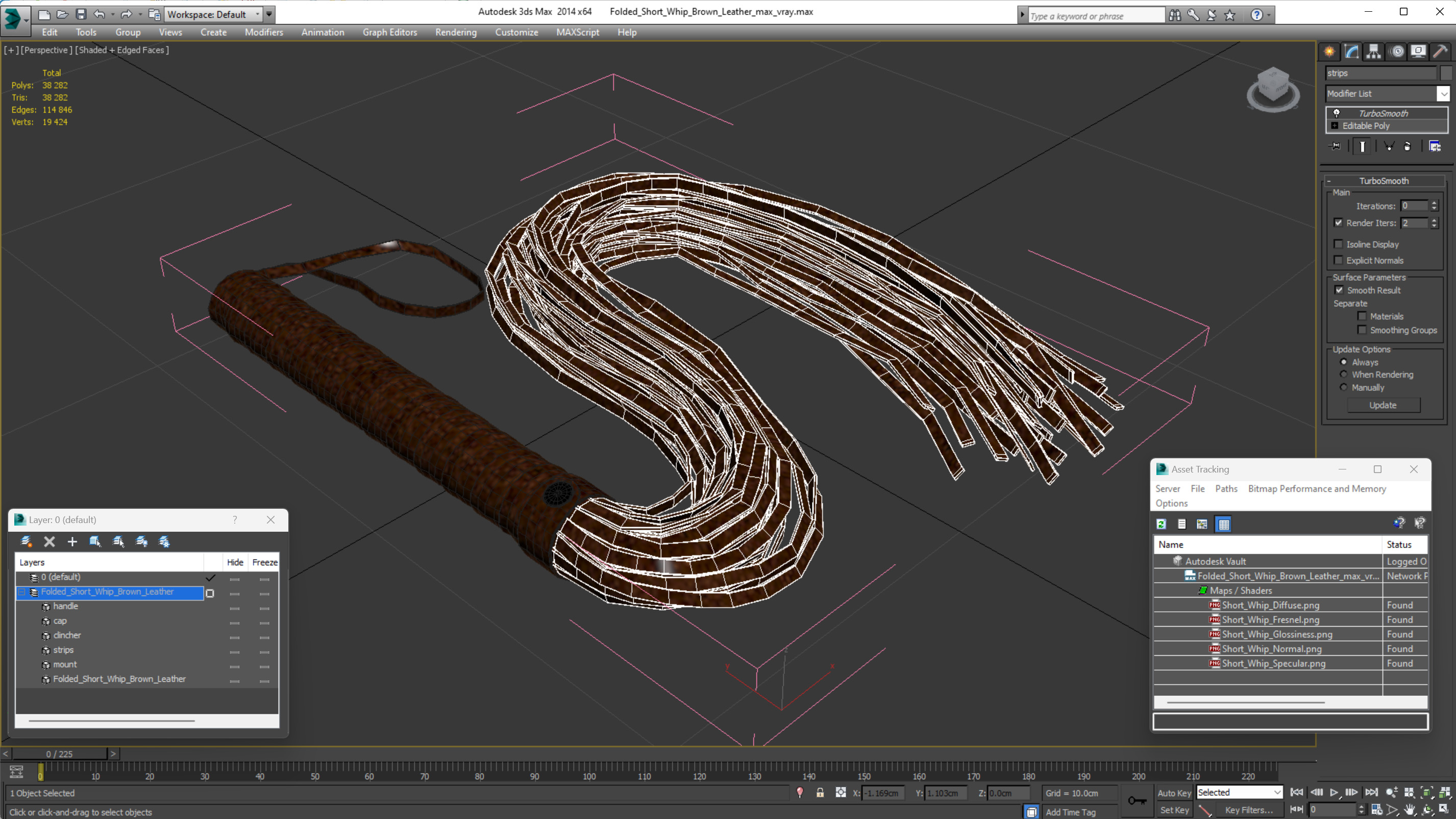This screenshot has width=1456, height=819.
Task: Select When Rendering update option
Action: [1344, 374]
